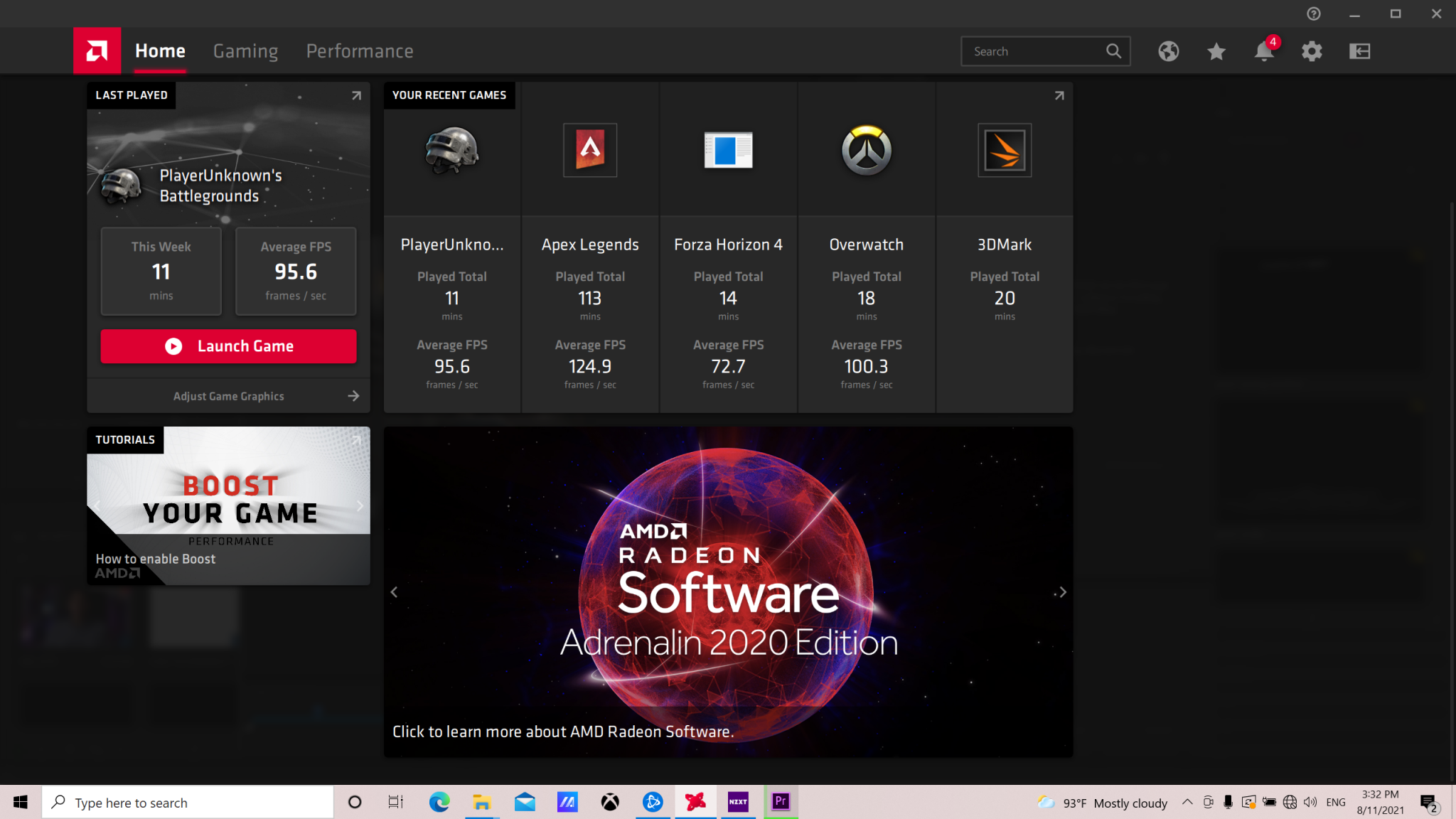Click the PlayerUnkno... title in recent games

click(x=452, y=245)
